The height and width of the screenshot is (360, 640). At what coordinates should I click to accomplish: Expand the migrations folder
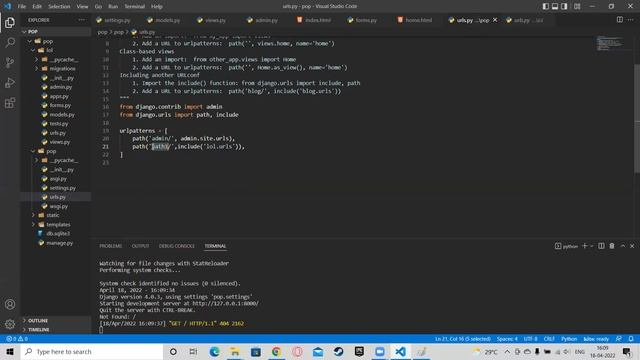[56, 69]
